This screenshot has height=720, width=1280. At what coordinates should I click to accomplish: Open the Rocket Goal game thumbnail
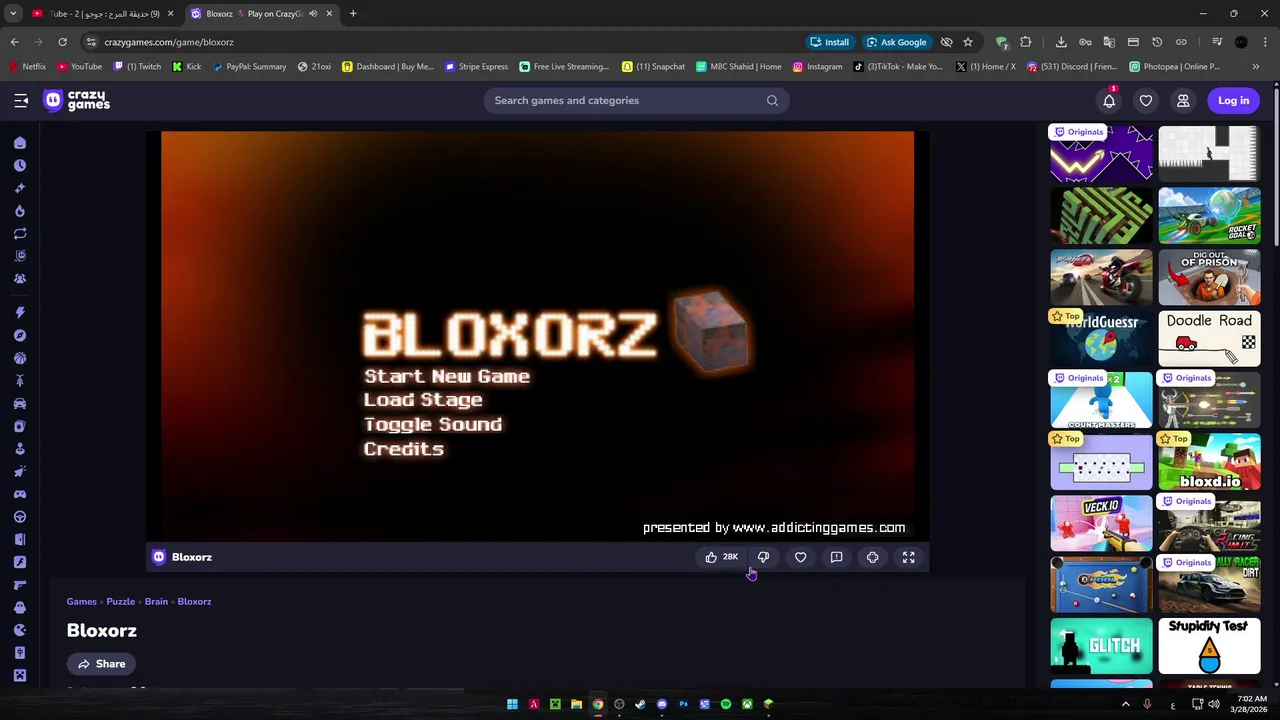tap(1209, 216)
